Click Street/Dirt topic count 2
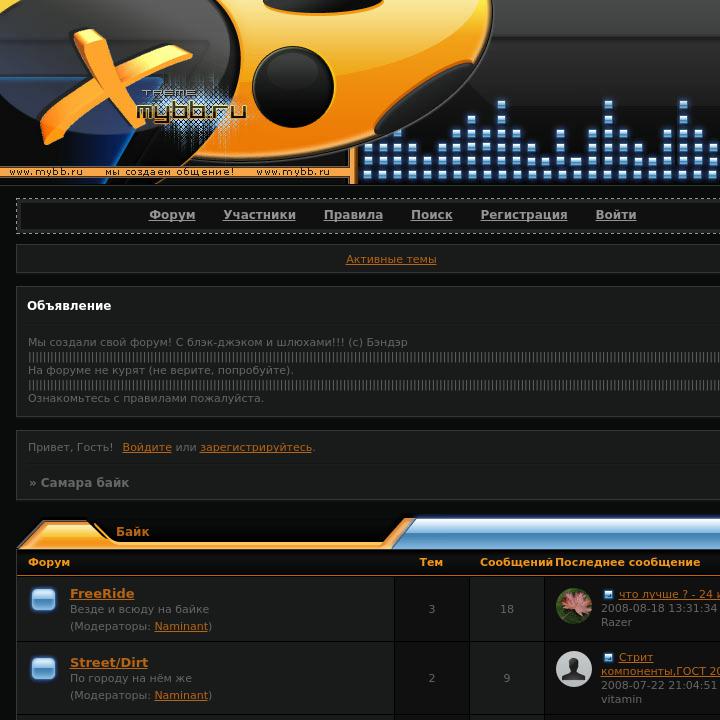 (431, 678)
